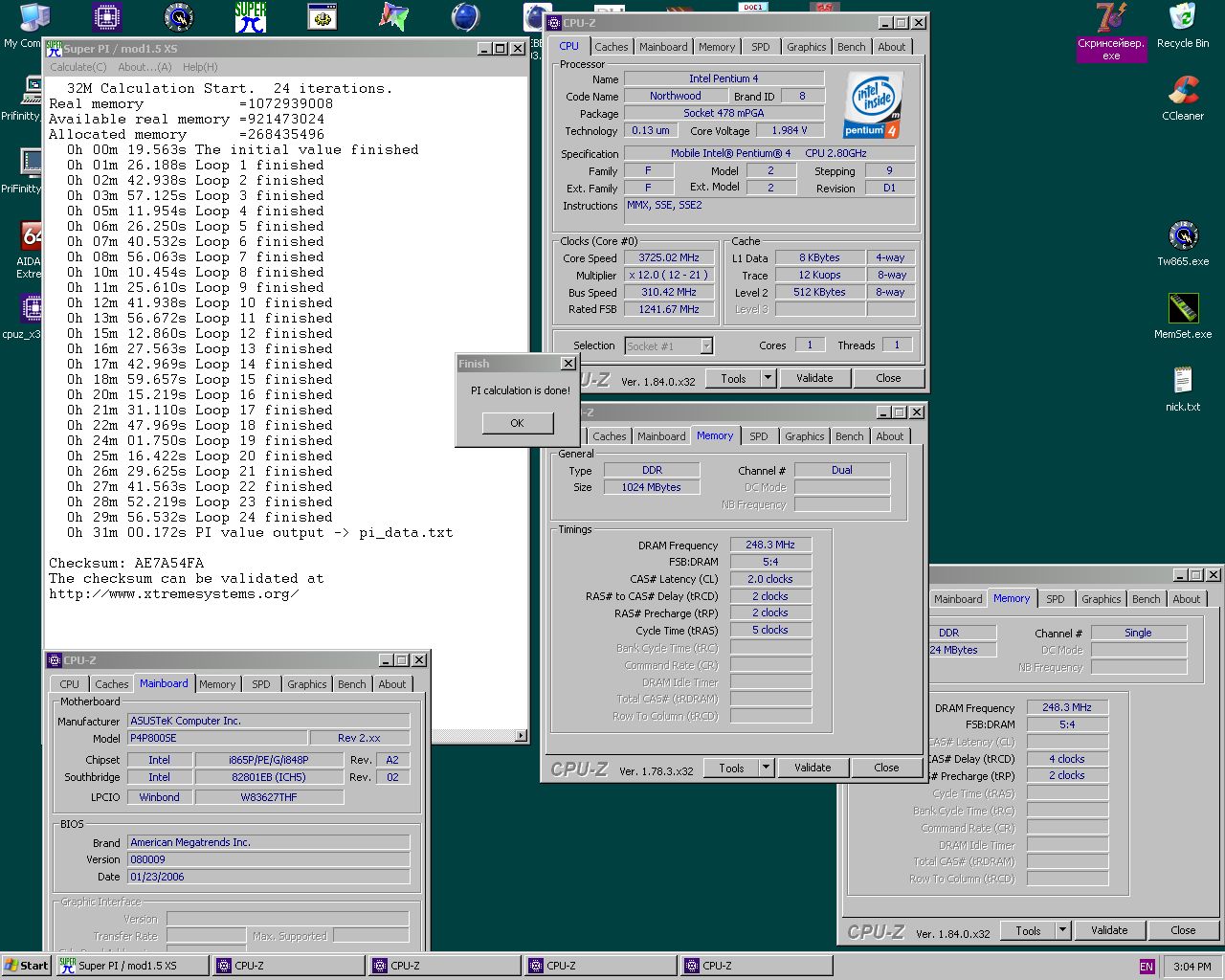Image resolution: width=1225 pixels, height=980 pixels.
Task: Click Close button in Single-channel CPU-Z window
Action: (x=1183, y=930)
